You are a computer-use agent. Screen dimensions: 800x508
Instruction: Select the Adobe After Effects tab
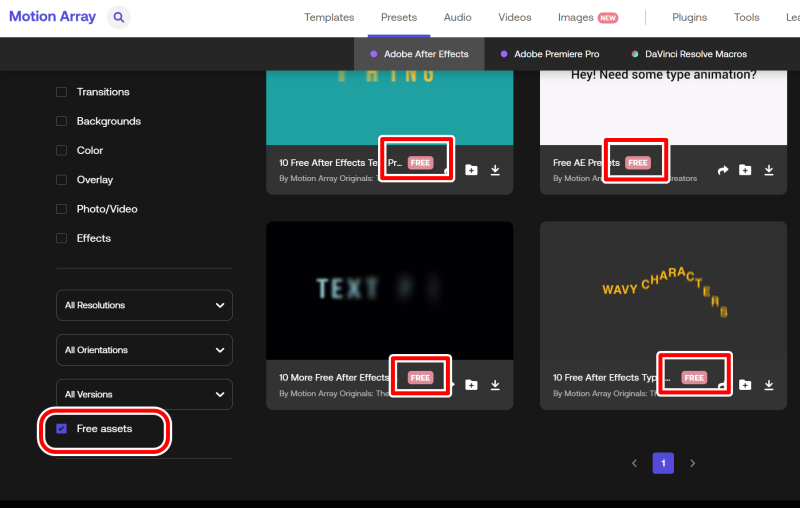pos(419,54)
